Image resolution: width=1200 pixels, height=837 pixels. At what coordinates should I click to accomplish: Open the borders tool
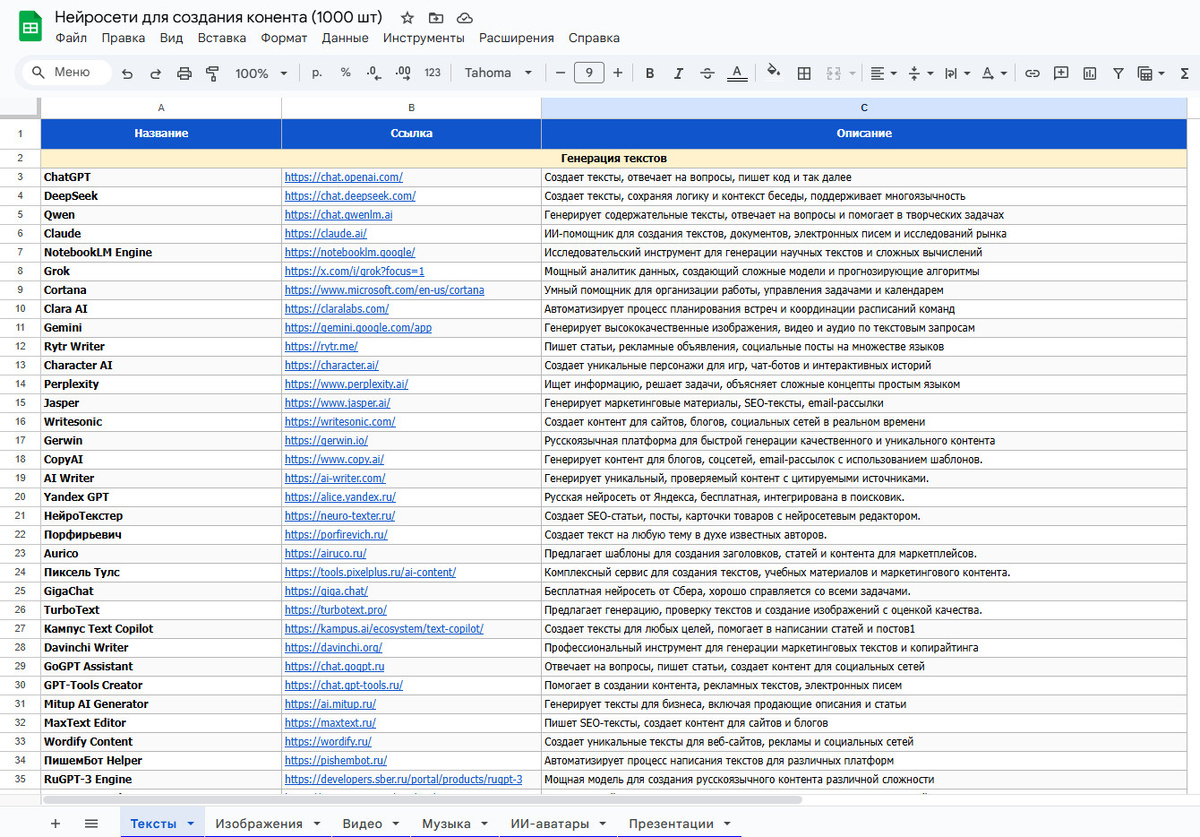tap(804, 73)
